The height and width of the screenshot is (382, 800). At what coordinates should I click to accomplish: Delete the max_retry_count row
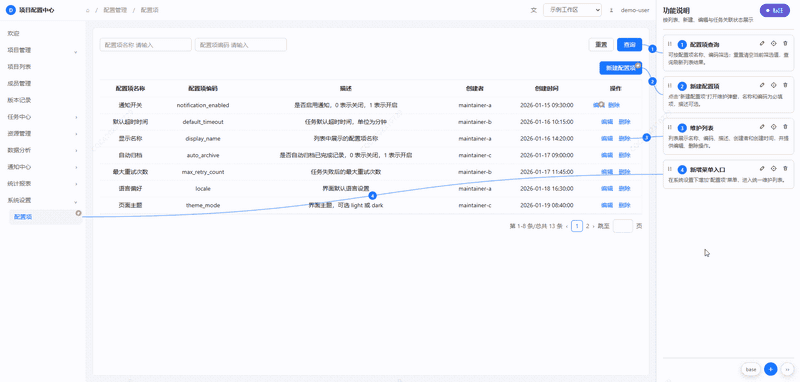624,172
